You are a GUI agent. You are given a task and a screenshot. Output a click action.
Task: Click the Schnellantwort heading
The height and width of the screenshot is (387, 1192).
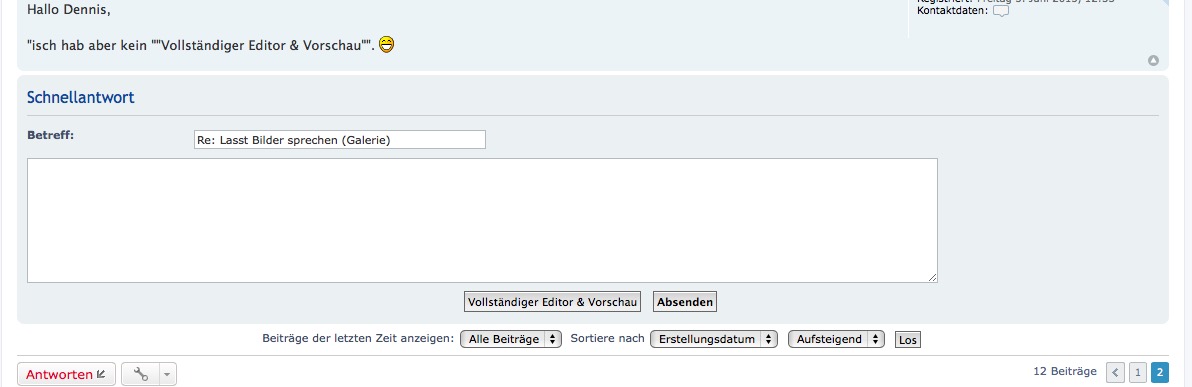(81, 97)
